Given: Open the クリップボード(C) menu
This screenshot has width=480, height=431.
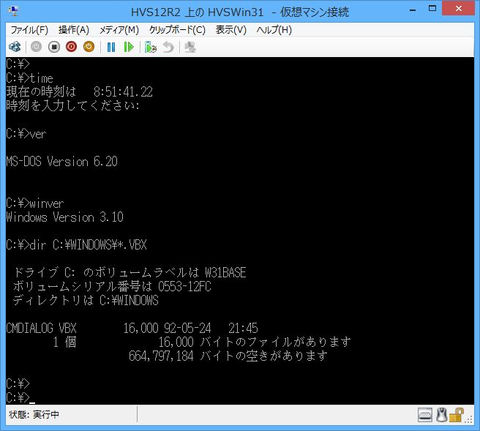Looking at the screenshot, I should 177,30.
